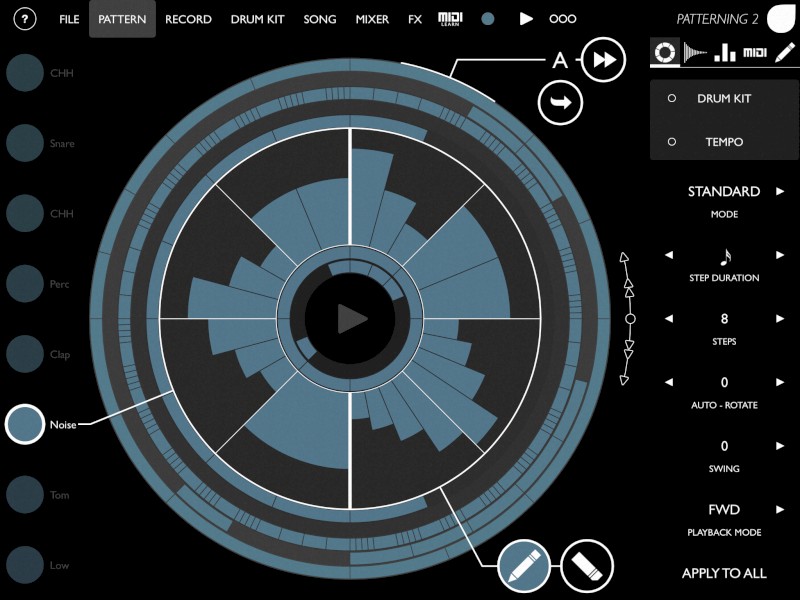The width and height of the screenshot is (800, 600).
Task: Click the curved arrow button
Action: point(559,103)
